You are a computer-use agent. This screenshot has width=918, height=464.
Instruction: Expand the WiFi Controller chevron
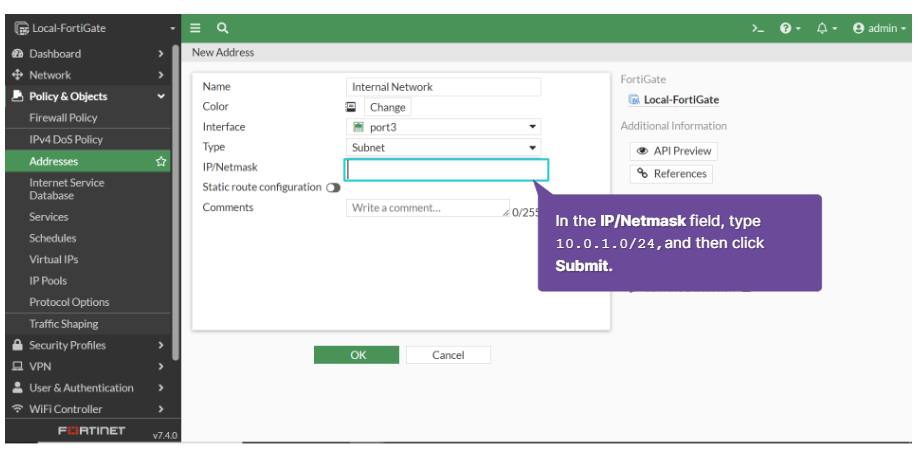[160, 409]
